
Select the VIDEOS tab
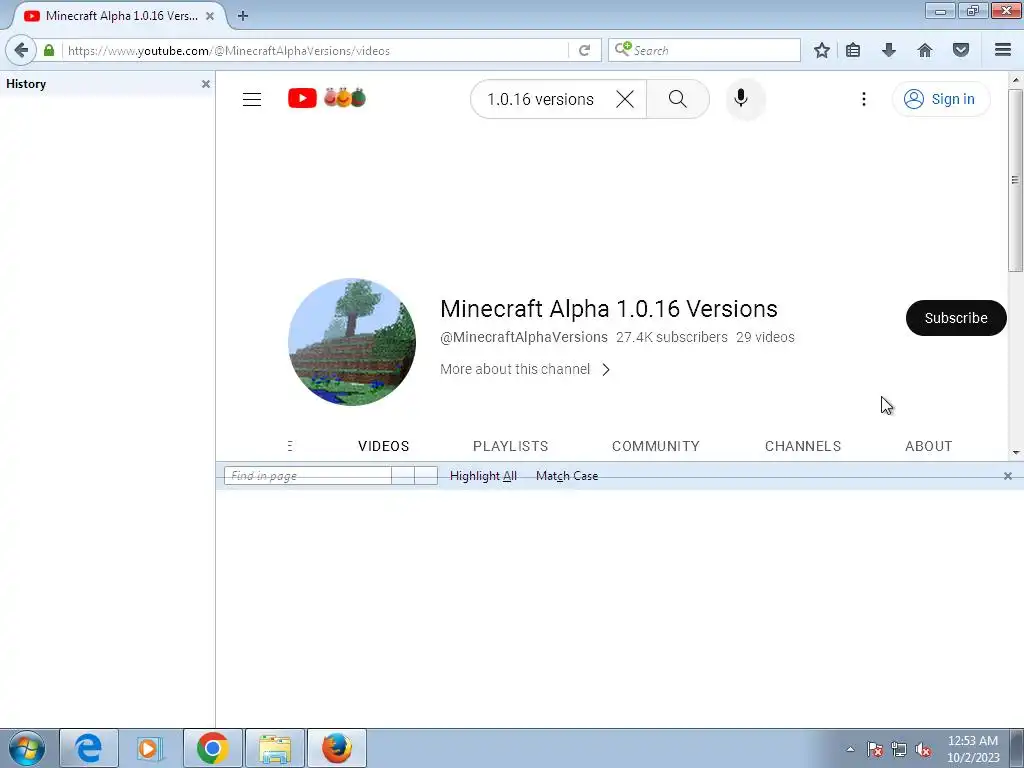pos(383,446)
